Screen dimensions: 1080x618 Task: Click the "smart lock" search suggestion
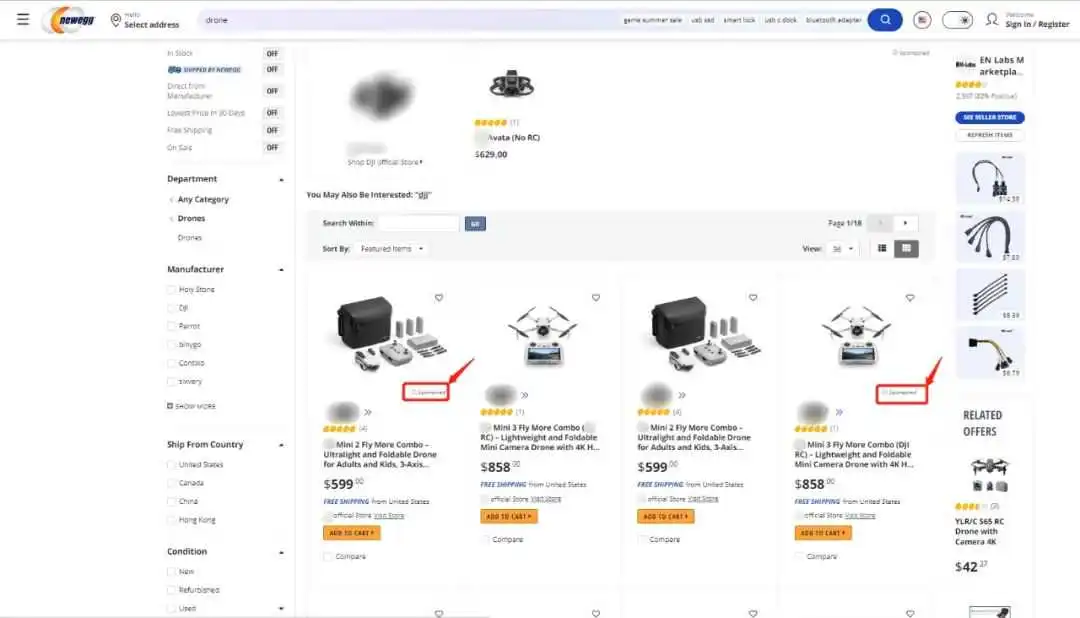click(739, 20)
